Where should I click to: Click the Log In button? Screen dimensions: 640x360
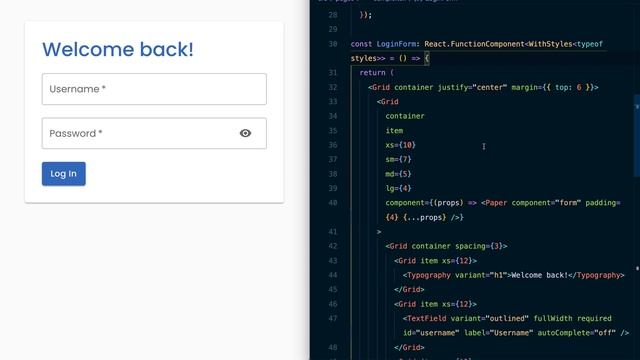(x=64, y=174)
